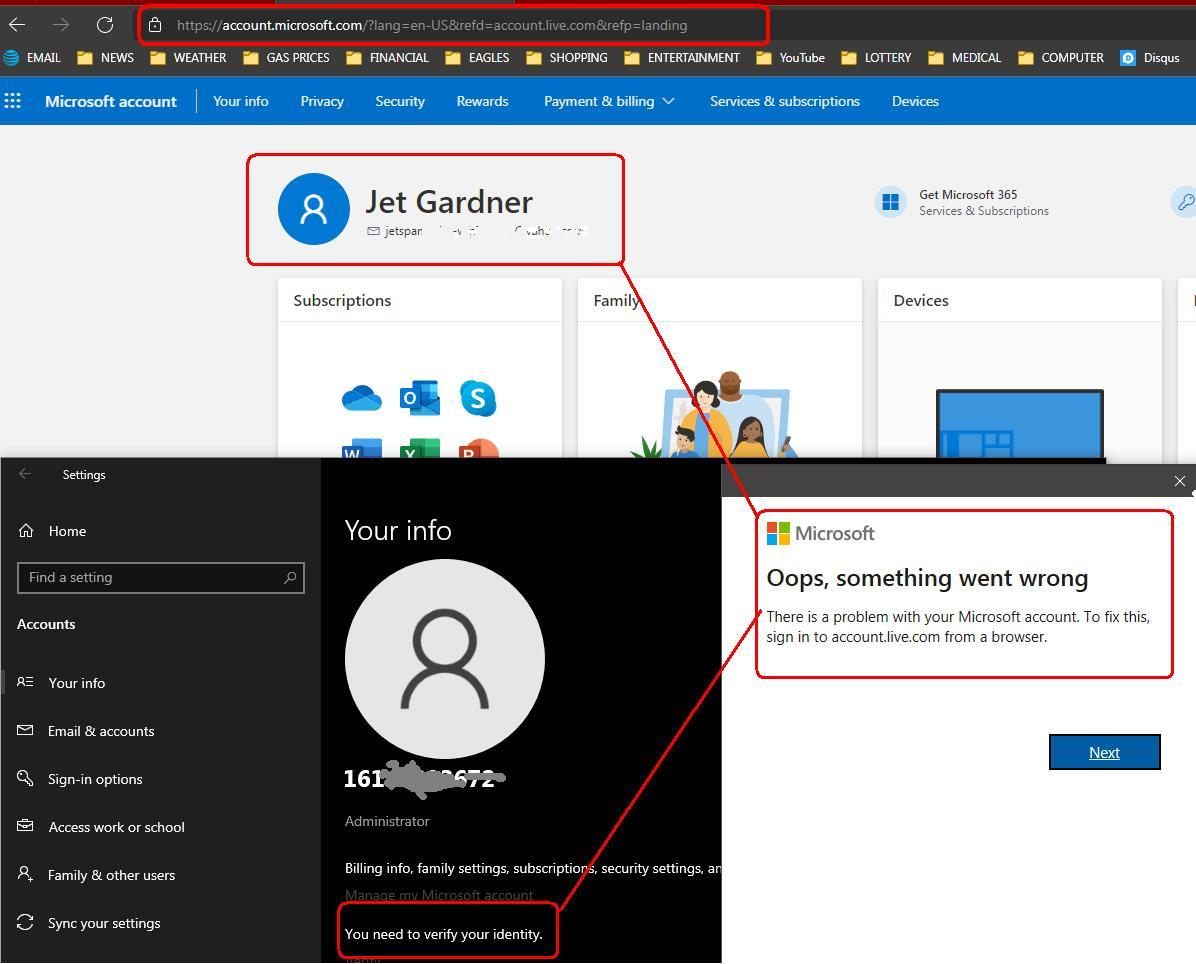Click the laptop device illustration
The image size is (1196, 964).
[x=1020, y=424]
